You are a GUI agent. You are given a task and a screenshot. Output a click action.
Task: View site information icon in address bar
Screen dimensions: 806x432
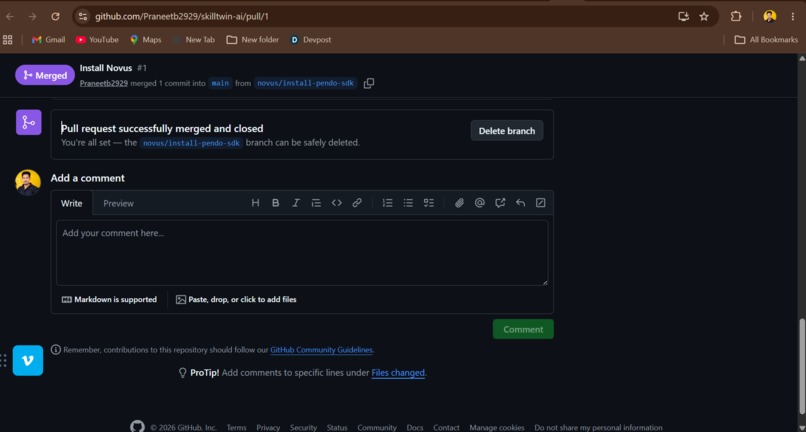click(x=82, y=16)
